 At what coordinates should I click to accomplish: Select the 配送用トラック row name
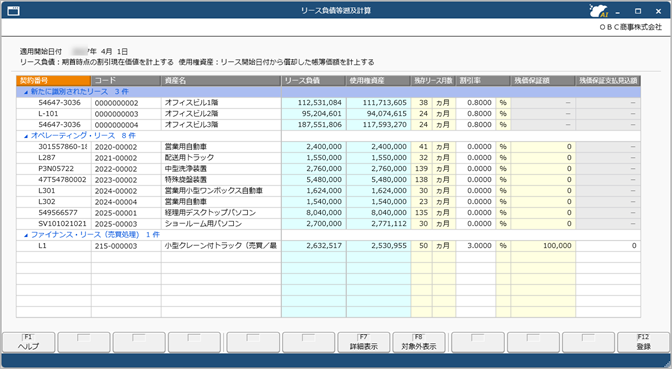click(x=221, y=158)
